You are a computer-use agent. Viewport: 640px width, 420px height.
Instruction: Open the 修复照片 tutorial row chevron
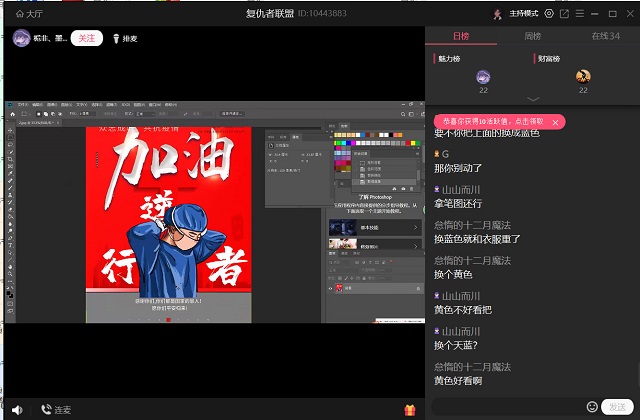coord(416,246)
